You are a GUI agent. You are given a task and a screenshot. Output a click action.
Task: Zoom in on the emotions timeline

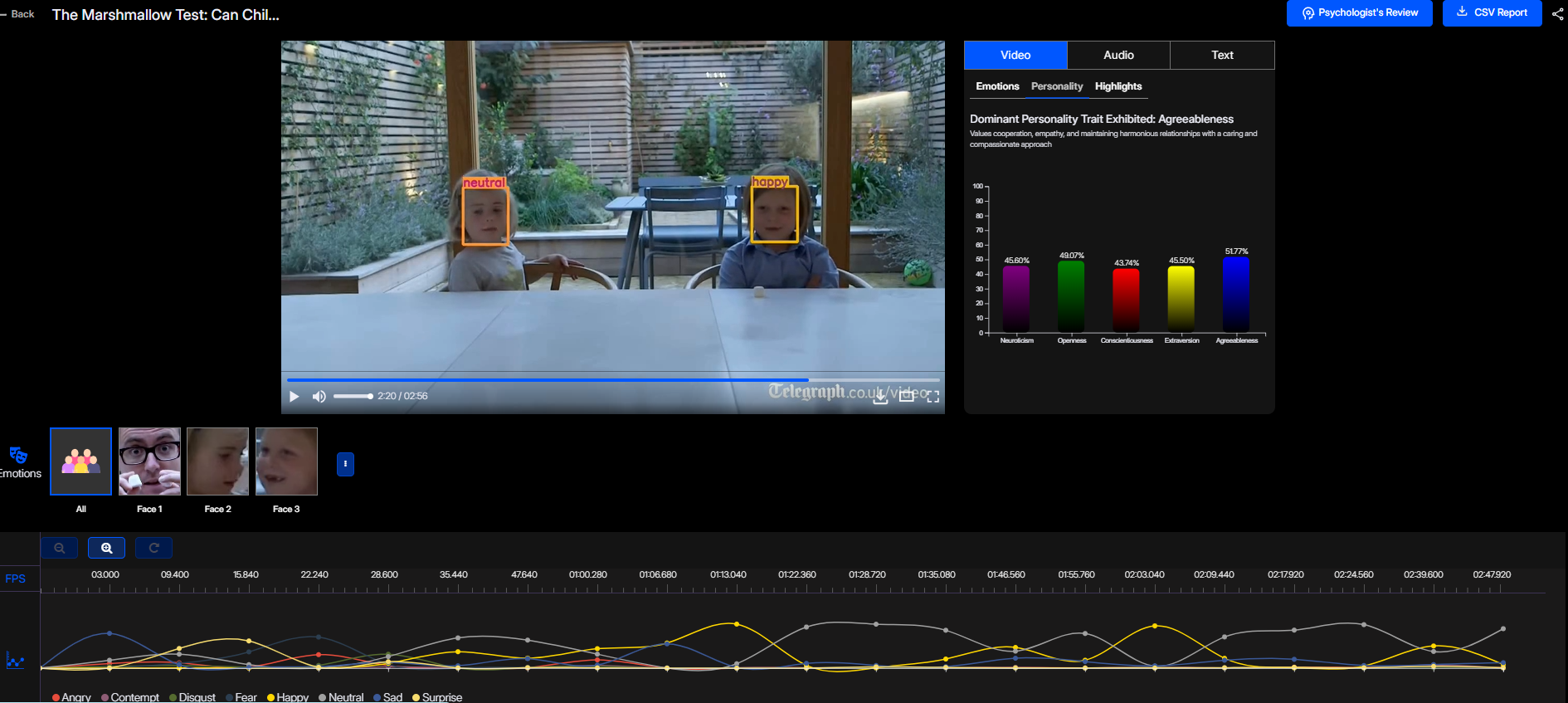[107, 548]
